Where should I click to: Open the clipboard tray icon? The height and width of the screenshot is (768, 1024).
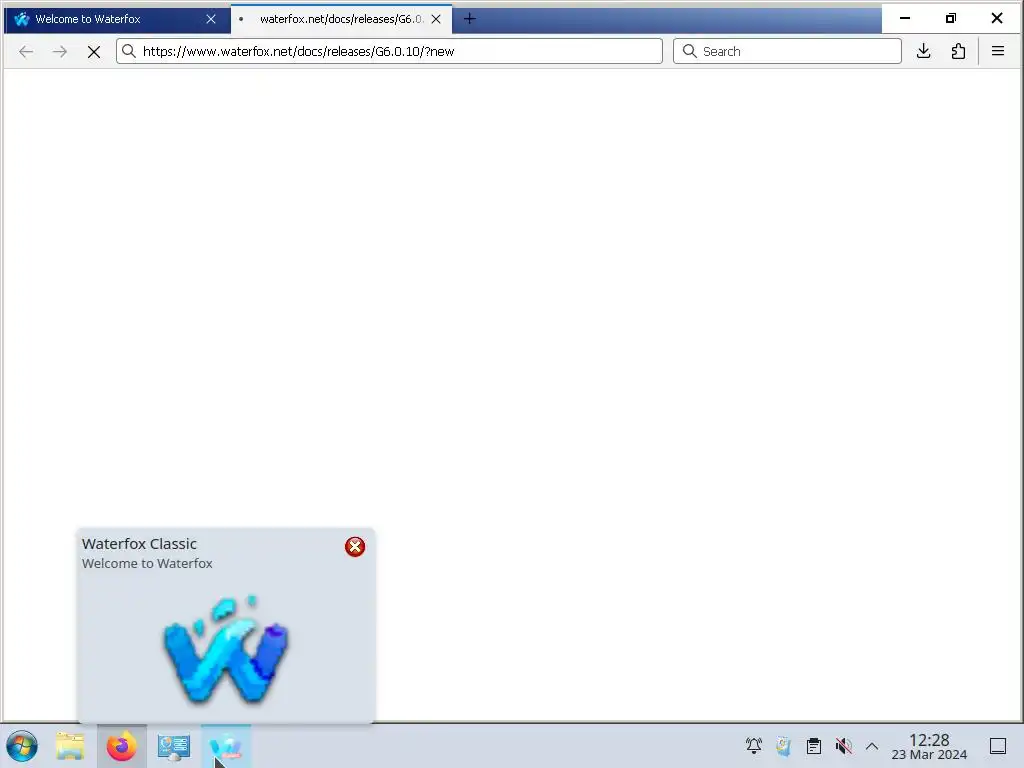814,746
